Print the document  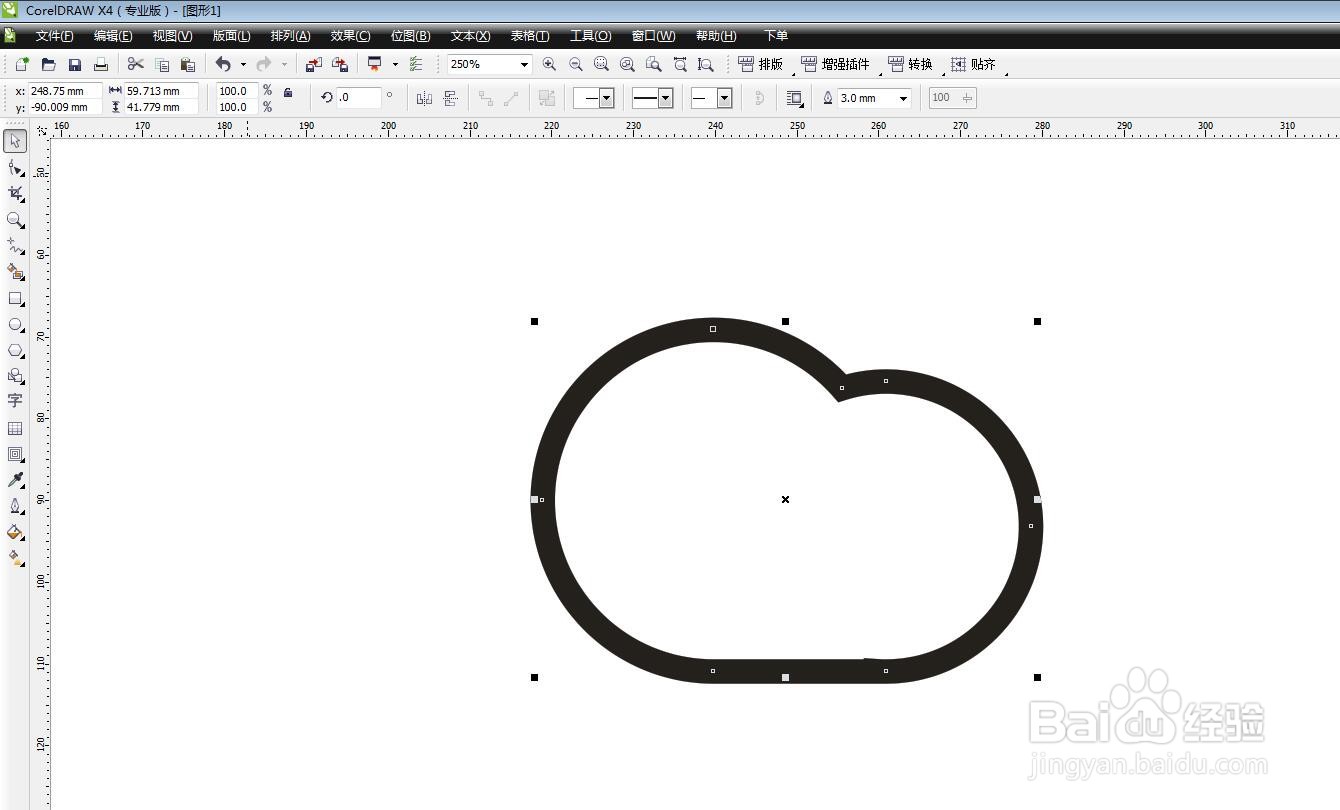pos(100,64)
